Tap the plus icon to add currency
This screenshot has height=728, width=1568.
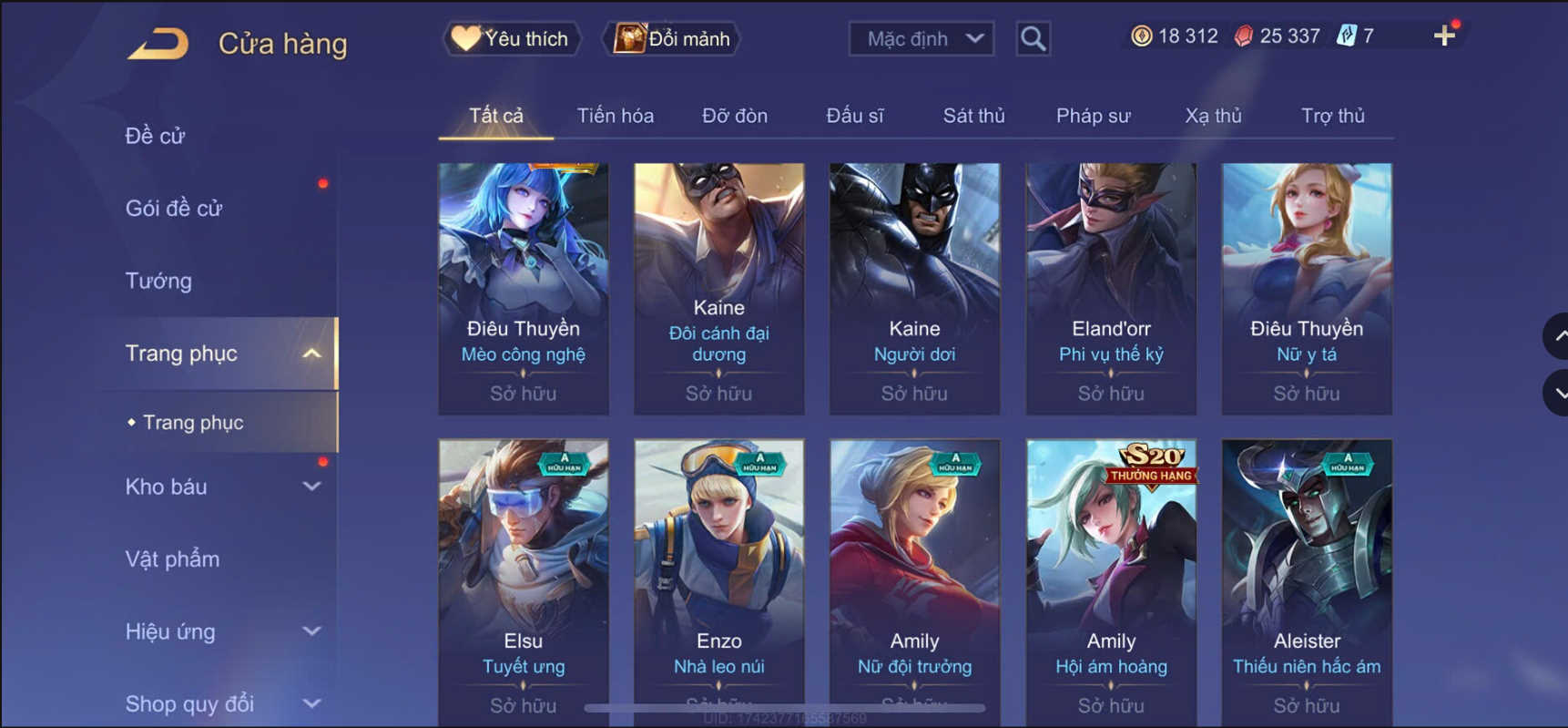coord(1444,36)
